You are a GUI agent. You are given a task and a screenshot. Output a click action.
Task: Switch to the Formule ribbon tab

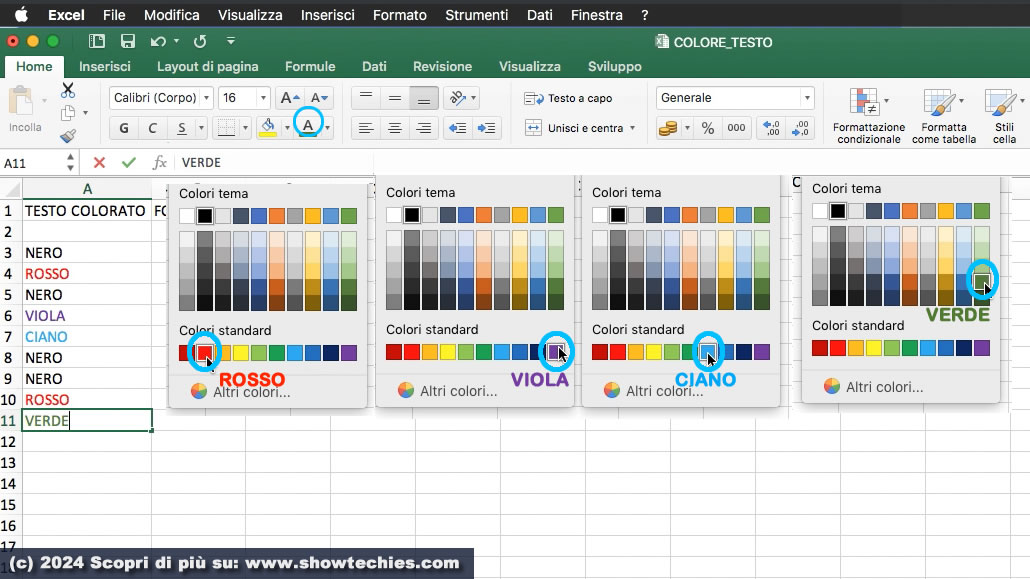click(310, 66)
